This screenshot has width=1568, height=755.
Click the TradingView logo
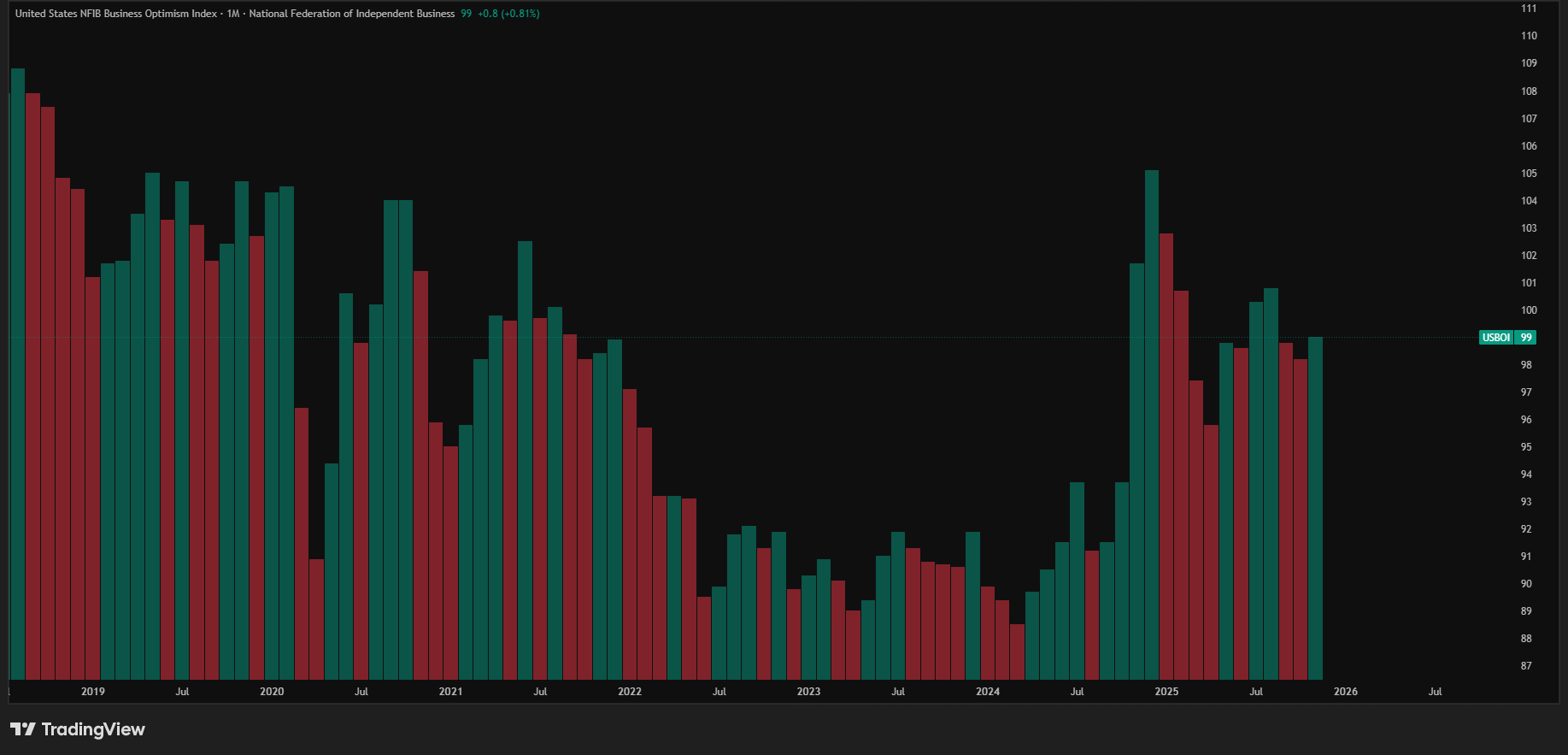tap(78, 729)
